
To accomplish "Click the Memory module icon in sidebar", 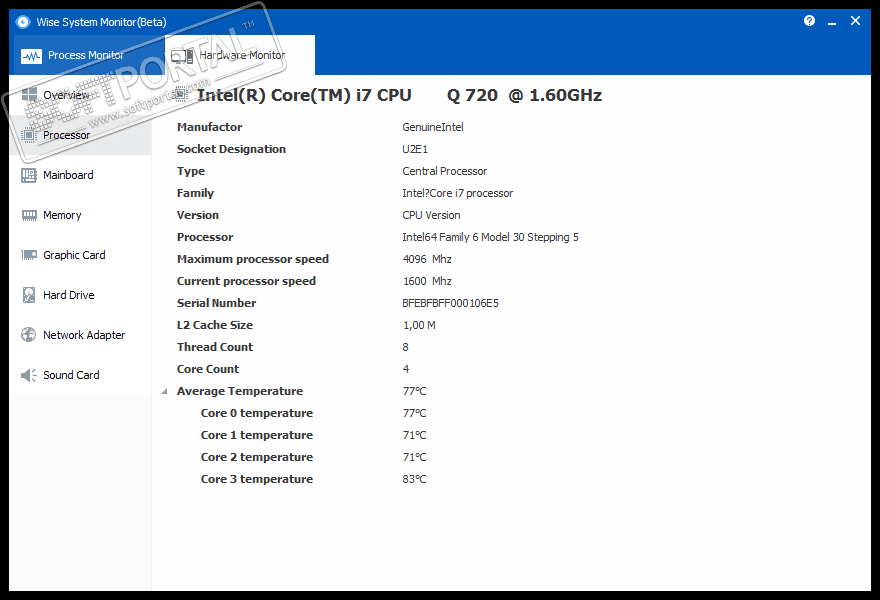I will [x=29, y=215].
